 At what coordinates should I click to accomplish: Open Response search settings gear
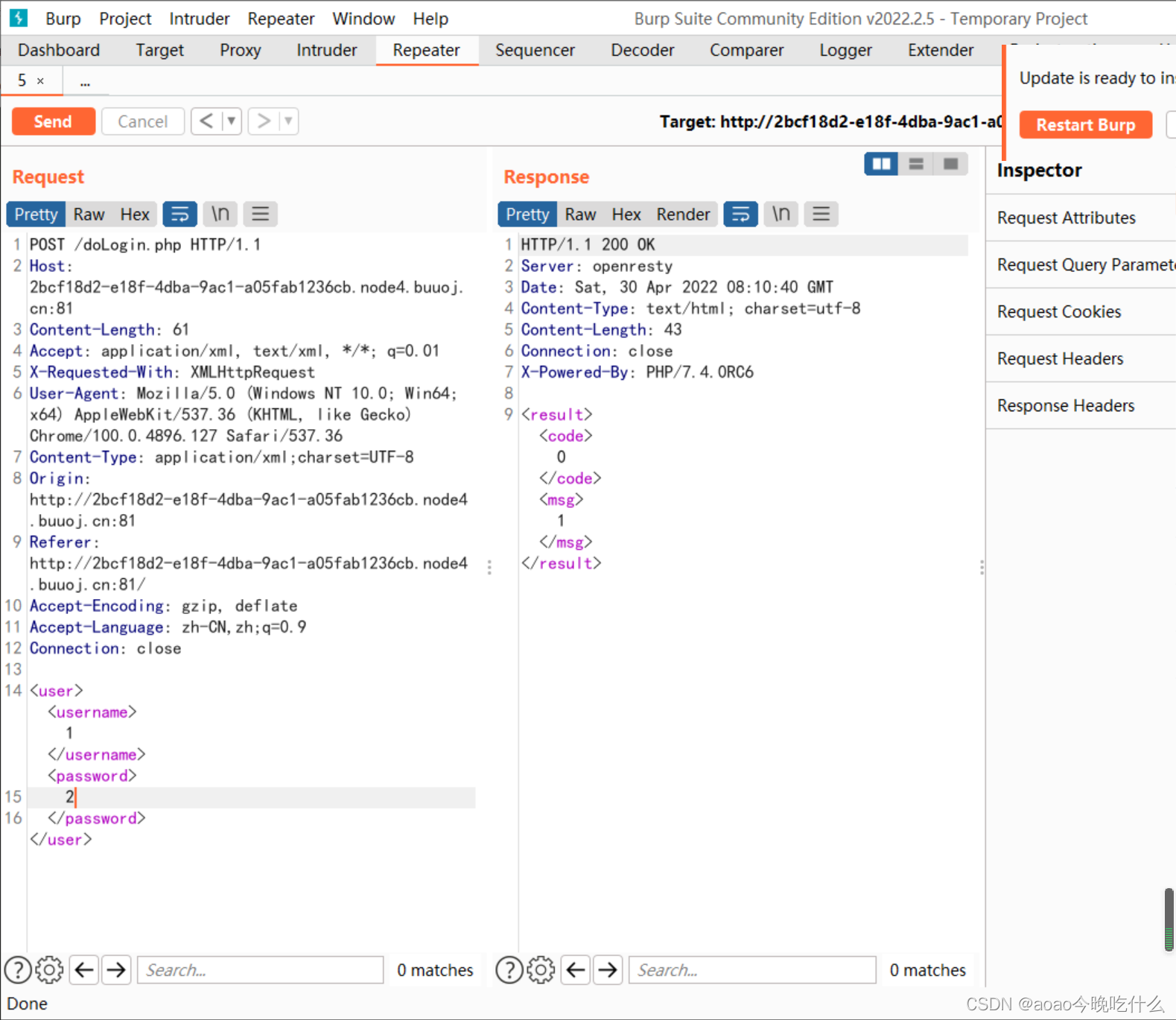[541, 969]
